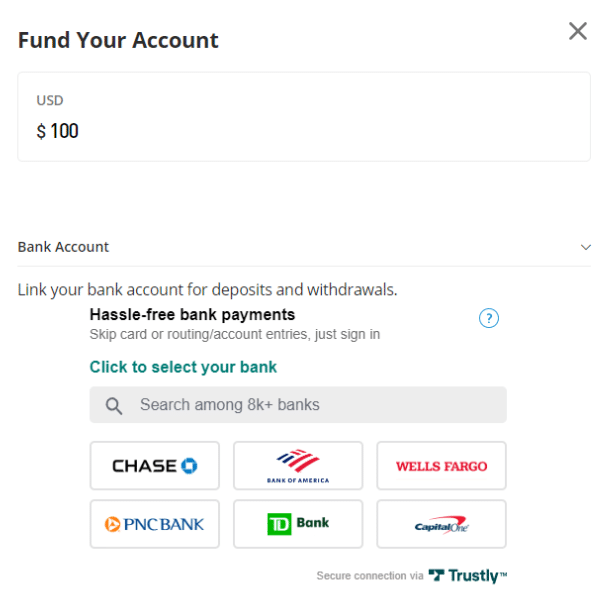Pick the Capital One bank option
The width and height of the screenshot is (610, 615).
[x=441, y=524]
